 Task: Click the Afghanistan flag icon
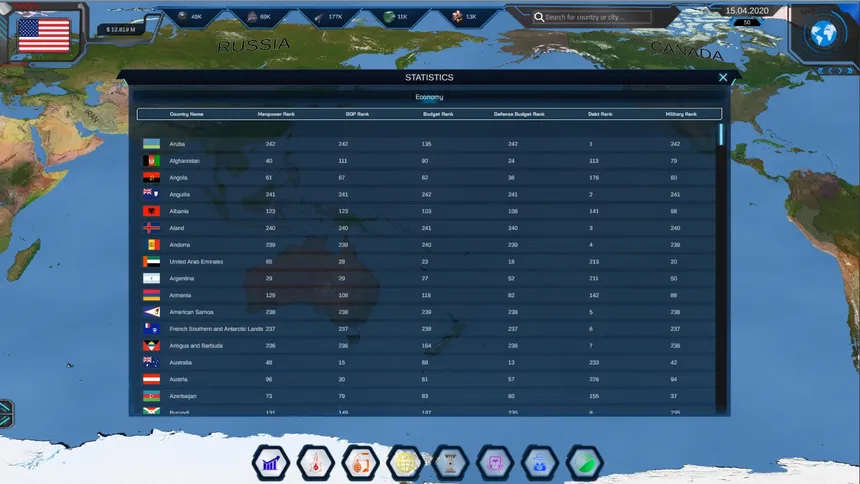point(151,161)
